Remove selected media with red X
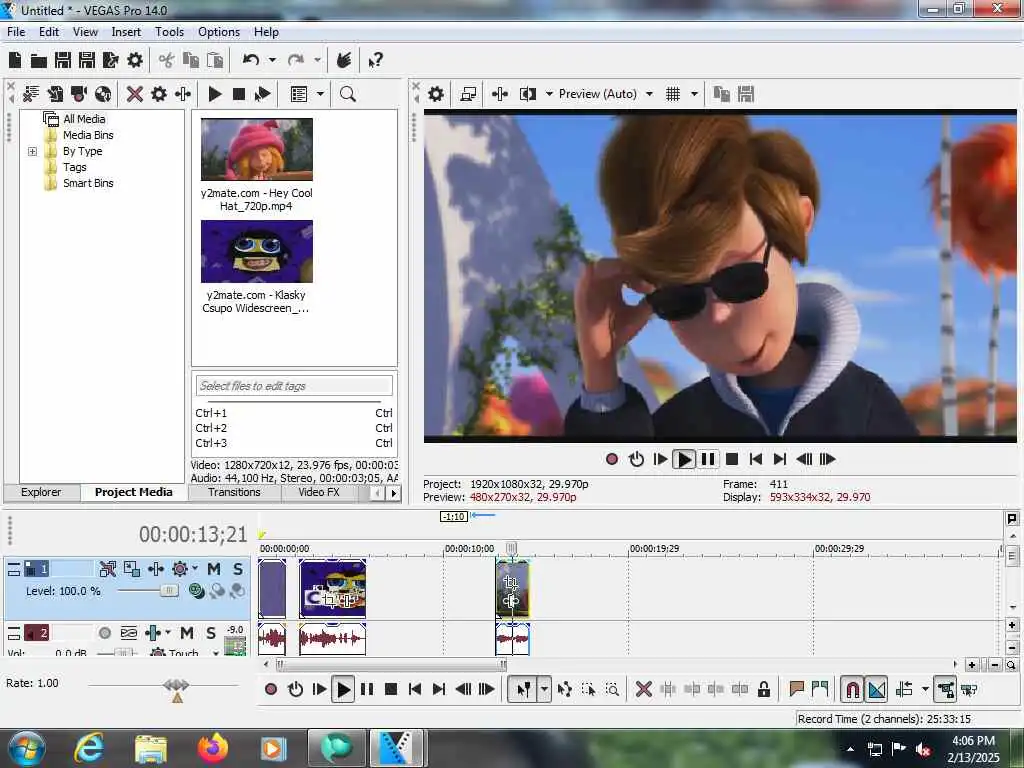 135,94
